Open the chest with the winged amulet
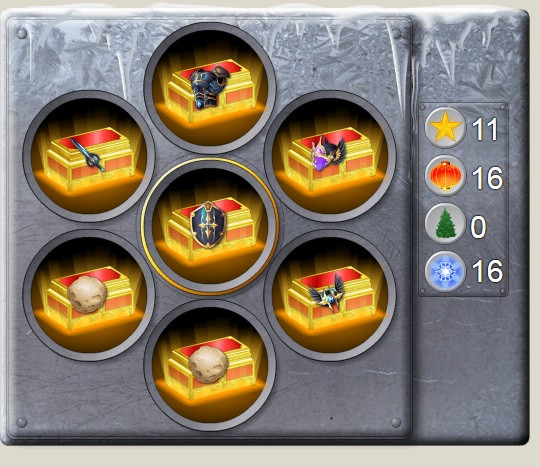This screenshot has height=467, width=540. (x=330, y=295)
